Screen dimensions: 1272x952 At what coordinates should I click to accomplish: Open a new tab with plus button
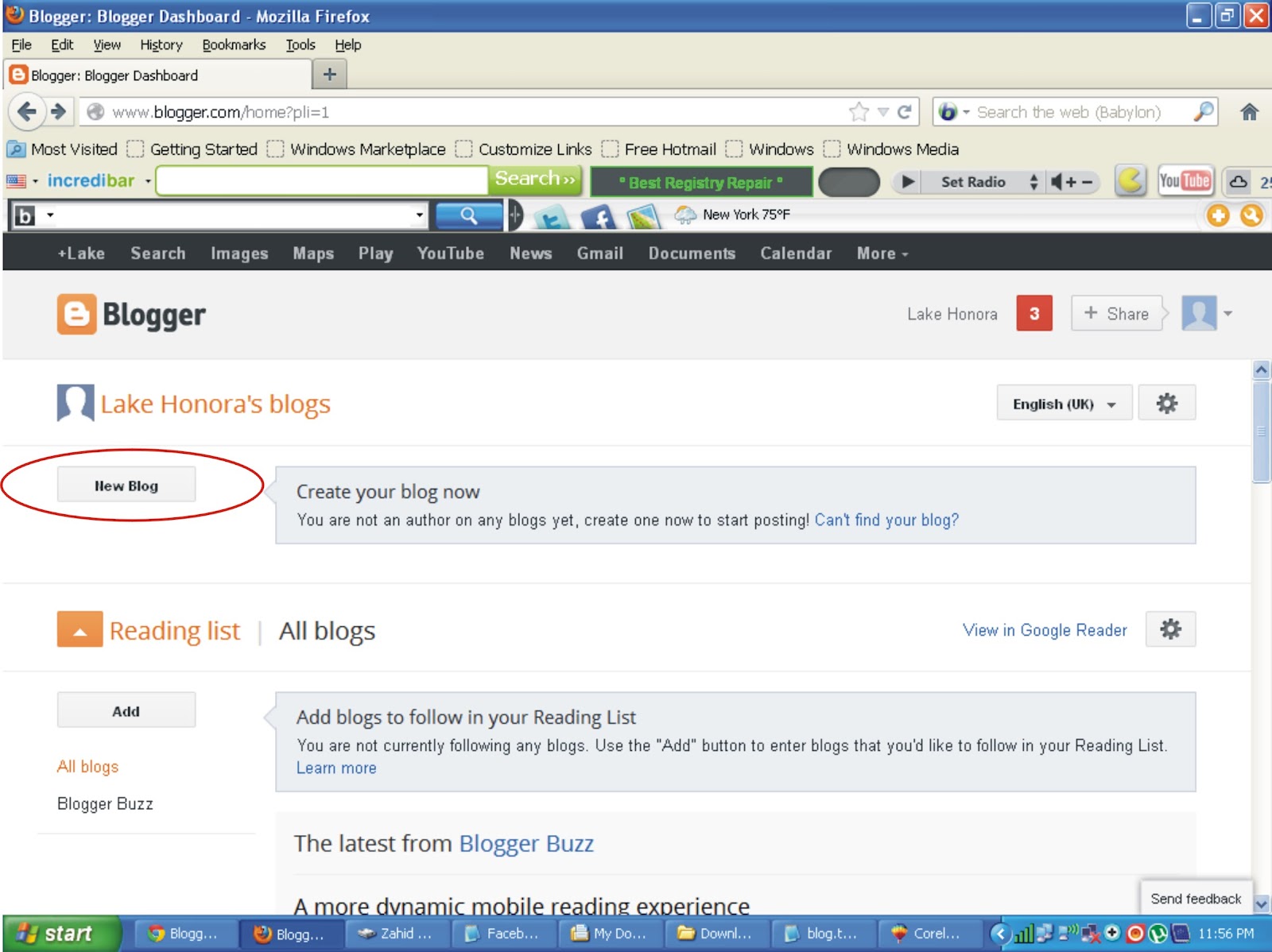tap(329, 75)
